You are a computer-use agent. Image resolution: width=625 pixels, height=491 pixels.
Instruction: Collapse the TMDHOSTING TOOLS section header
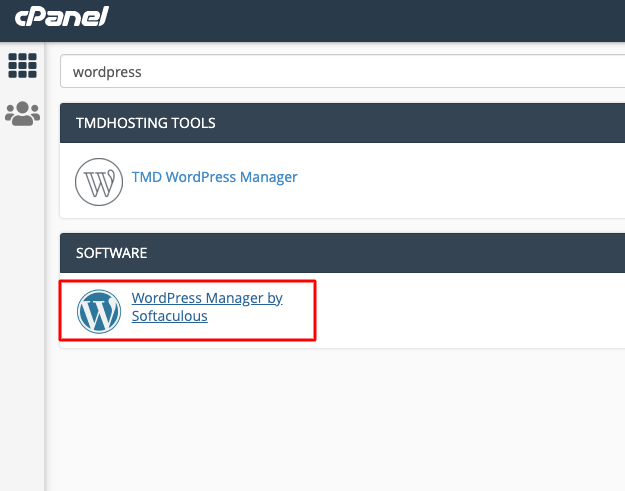342,123
